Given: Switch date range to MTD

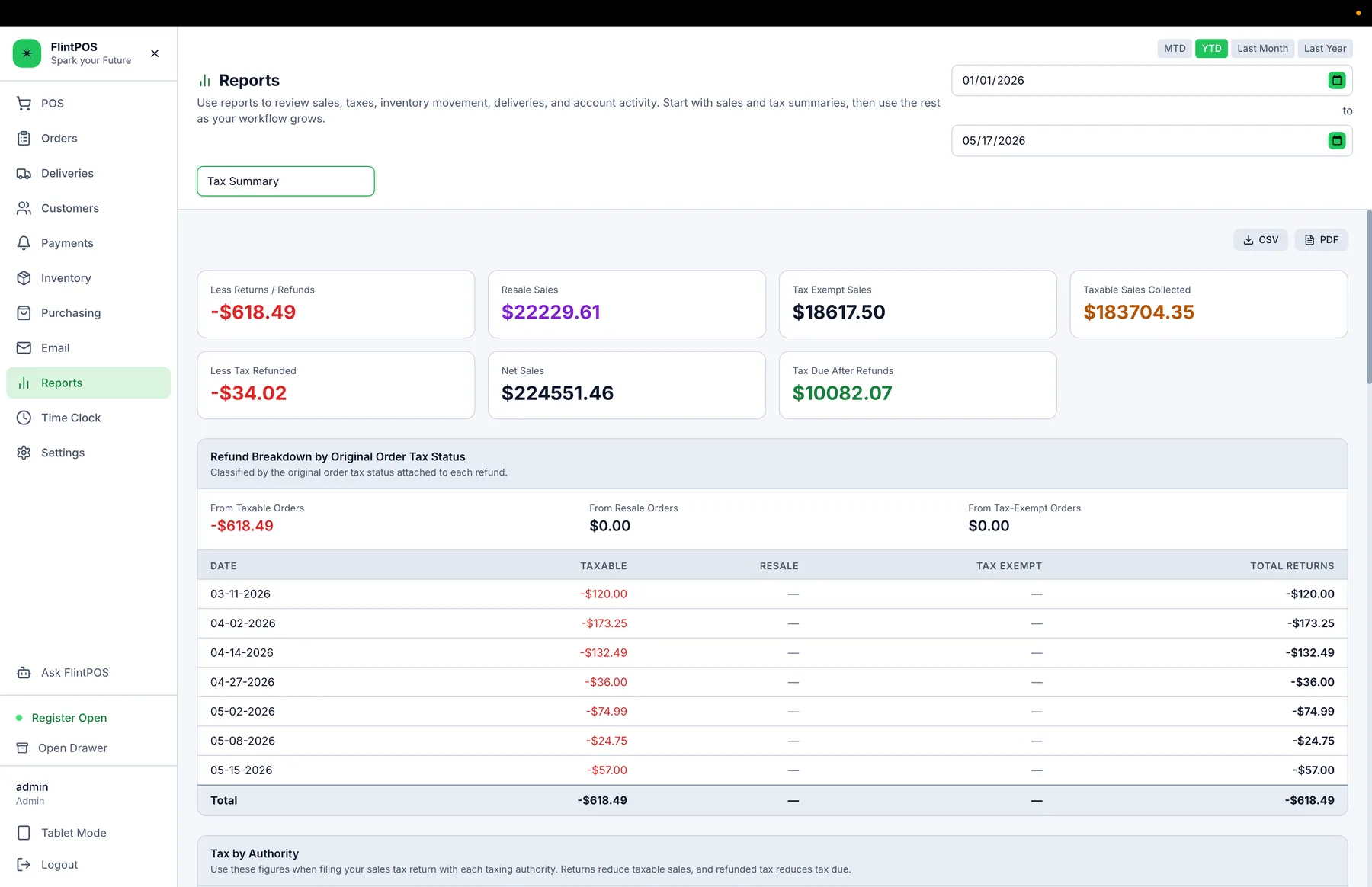Looking at the screenshot, I should pyautogui.click(x=1175, y=49).
